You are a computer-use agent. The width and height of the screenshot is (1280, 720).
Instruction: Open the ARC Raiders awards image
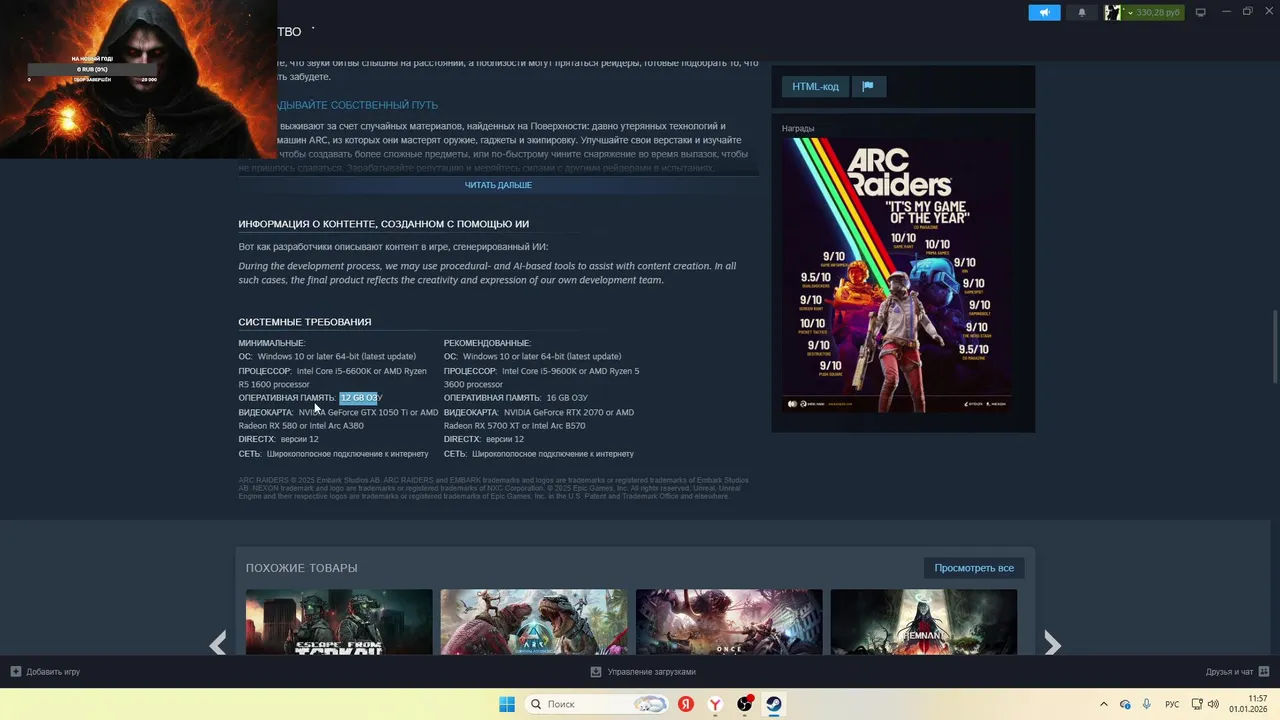click(x=896, y=275)
